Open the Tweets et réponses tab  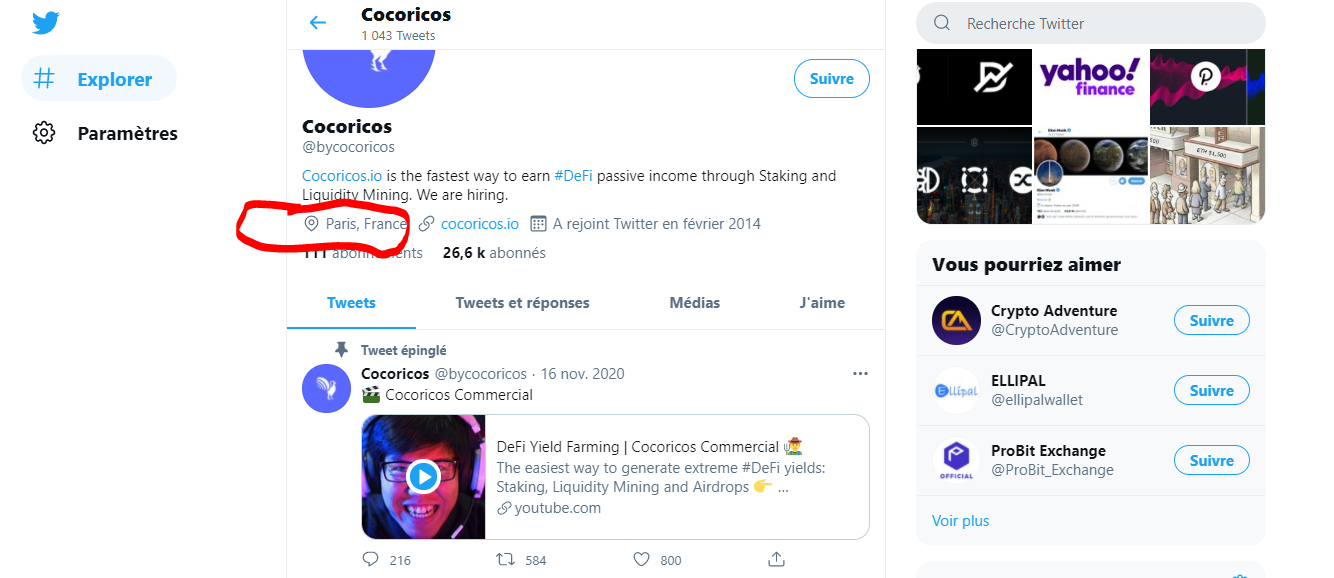(x=522, y=302)
